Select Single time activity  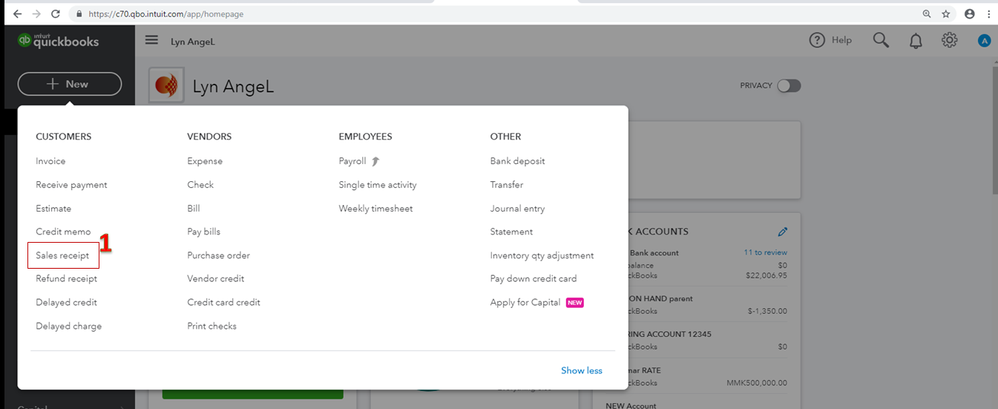[x=377, y=185]
